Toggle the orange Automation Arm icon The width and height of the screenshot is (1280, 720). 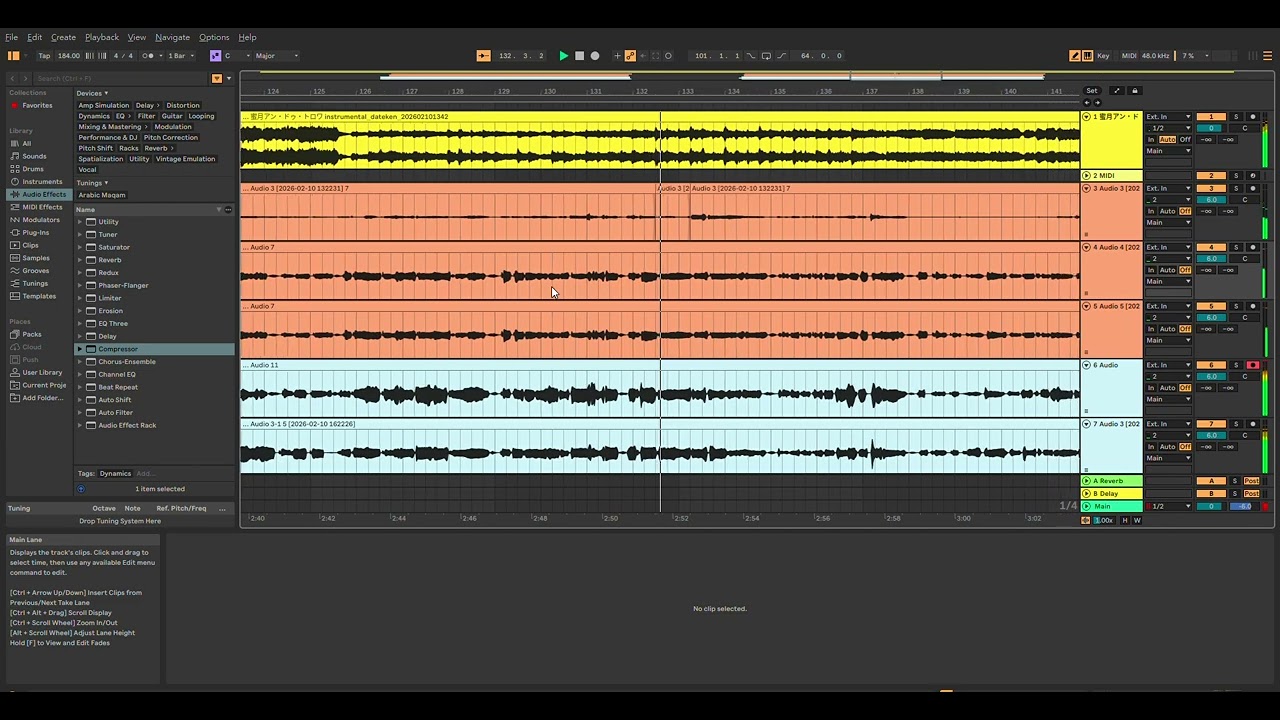coord(630,56)
